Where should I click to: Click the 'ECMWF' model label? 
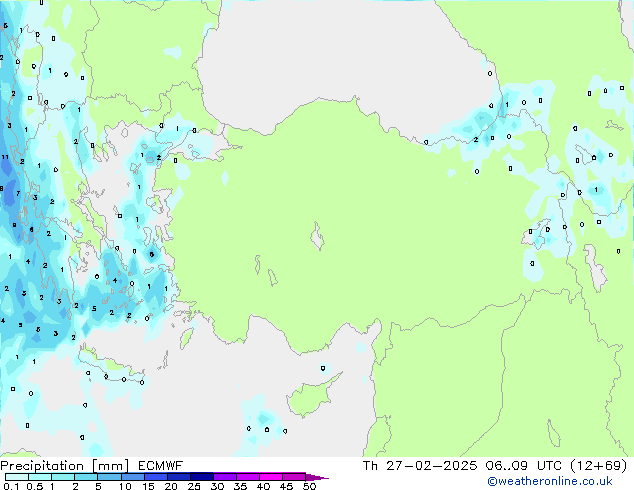[161, 466]
